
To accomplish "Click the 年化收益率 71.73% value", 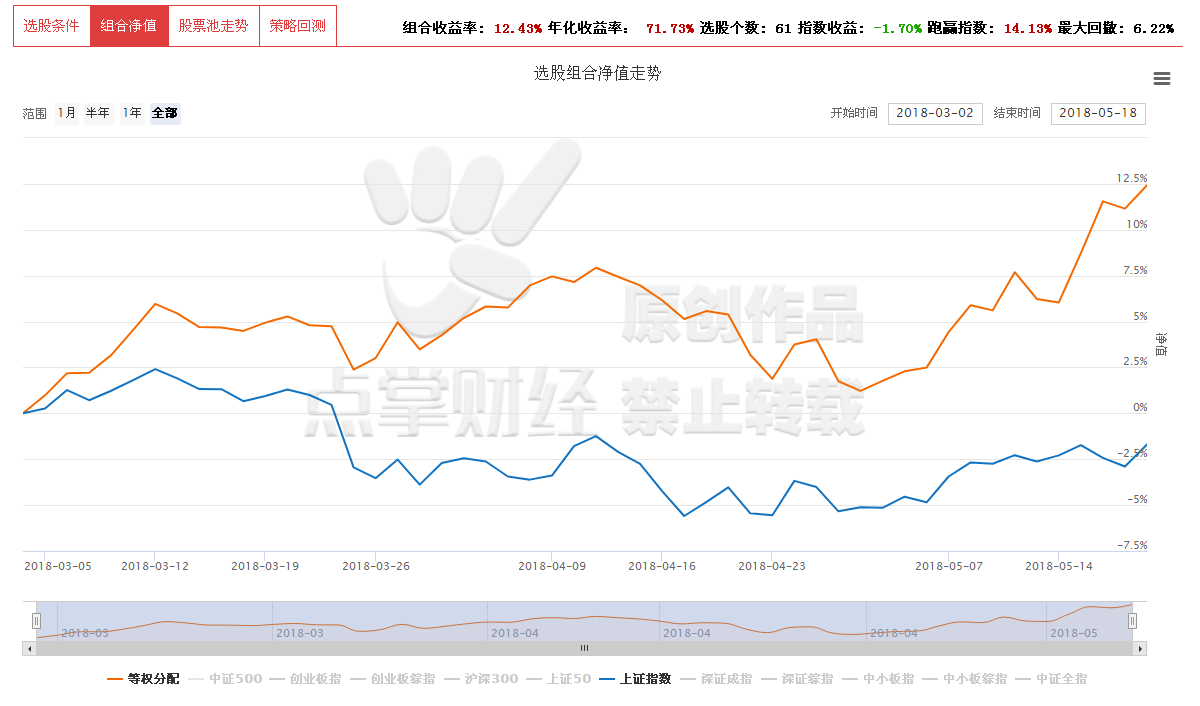I will point(670,29).
